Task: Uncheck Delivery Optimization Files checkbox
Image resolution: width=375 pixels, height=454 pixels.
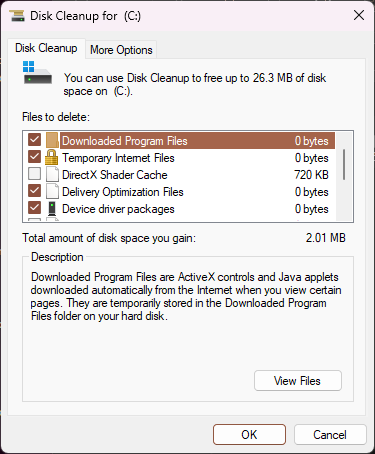Action: point(34,191)
